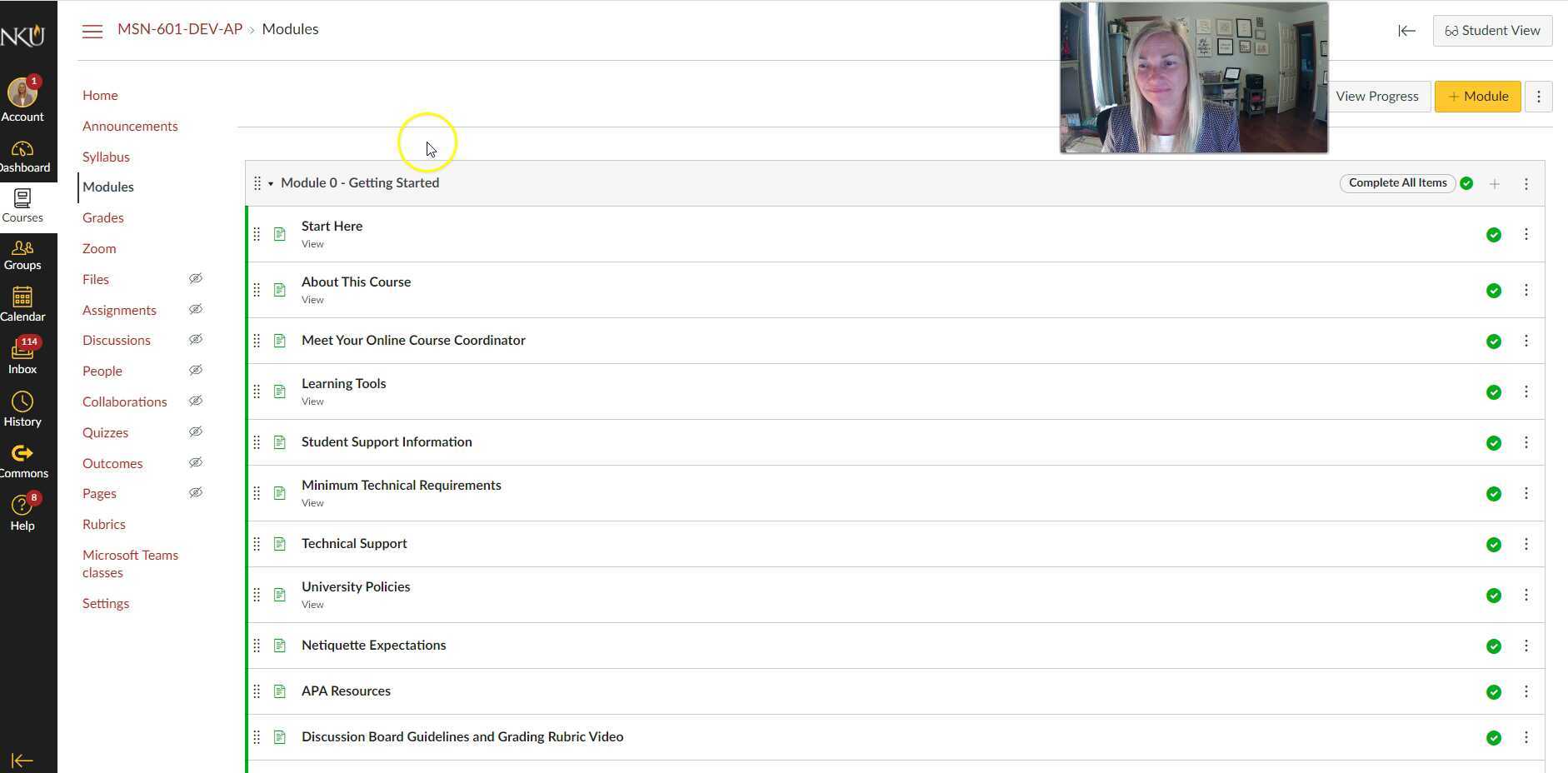Collapse Module 0 - Getting Started

[x=271, y=183]
